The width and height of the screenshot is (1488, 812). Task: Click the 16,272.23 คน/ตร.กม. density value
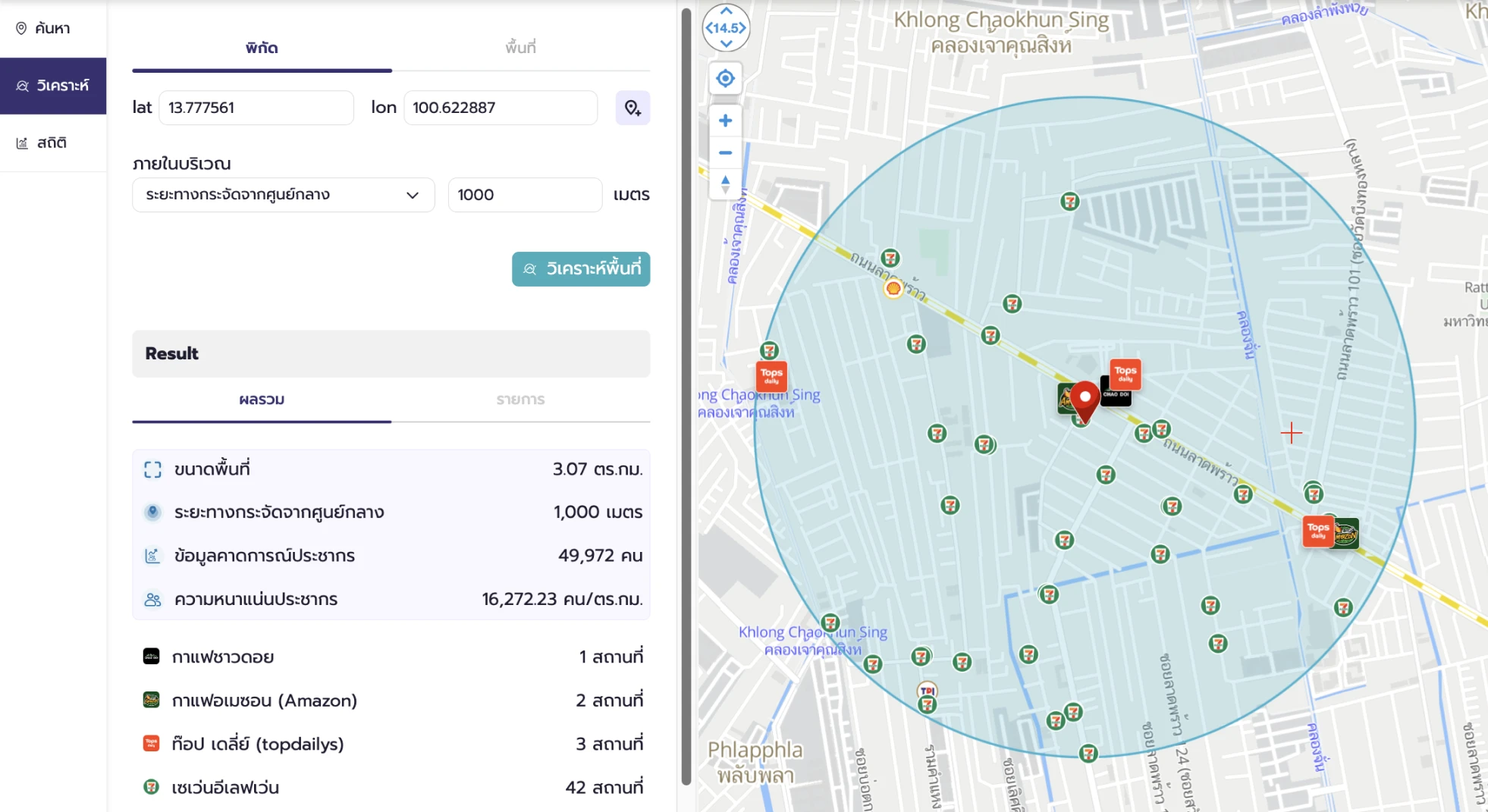[x=562, y=600]
